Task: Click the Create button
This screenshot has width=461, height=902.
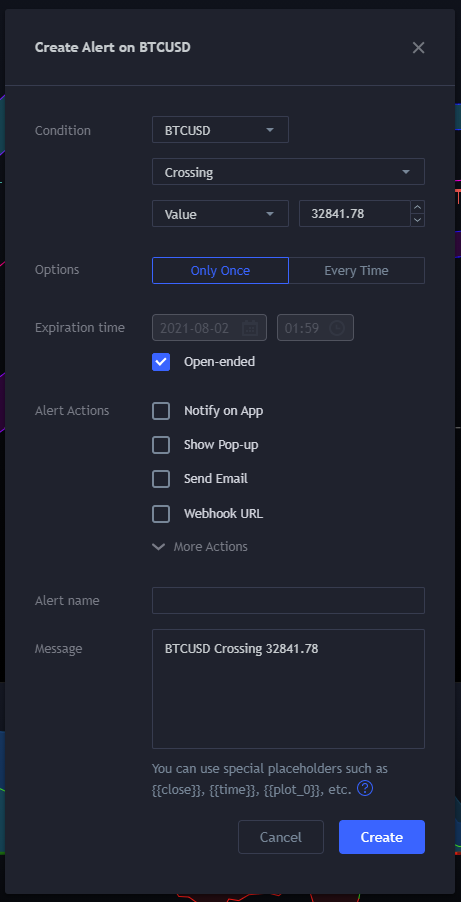Action: [x=382, y=837]
